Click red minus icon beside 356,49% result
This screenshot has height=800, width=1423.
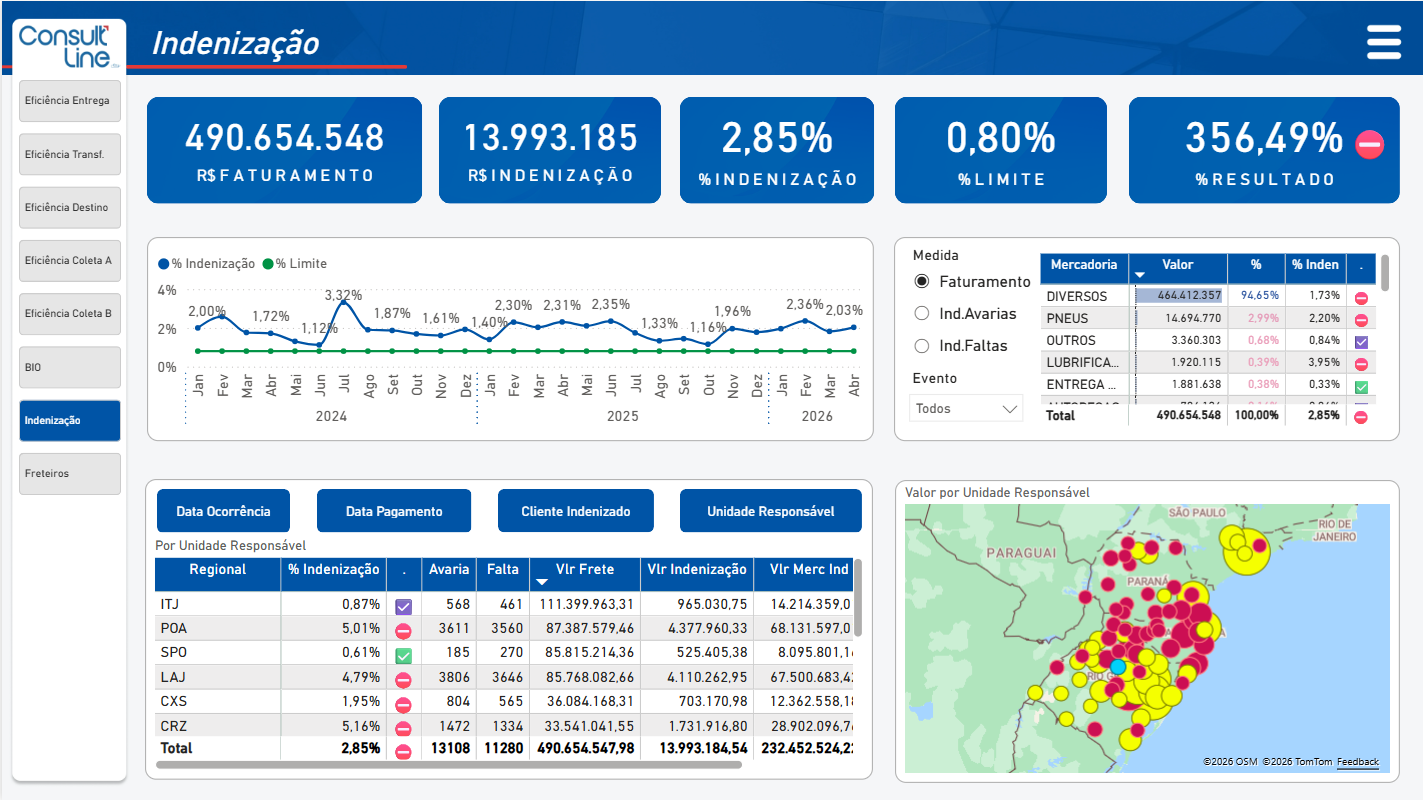coord(1369,145)
